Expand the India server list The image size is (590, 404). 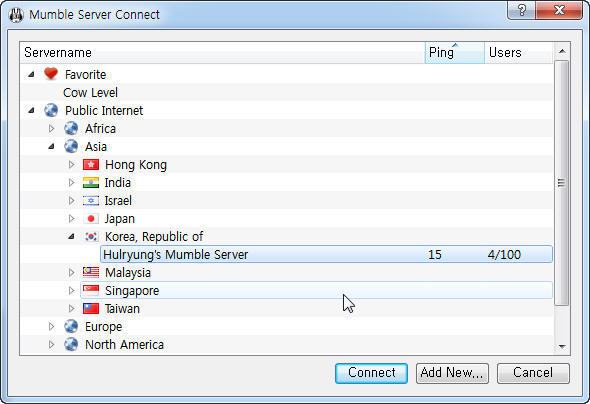[x=71, y=182]
